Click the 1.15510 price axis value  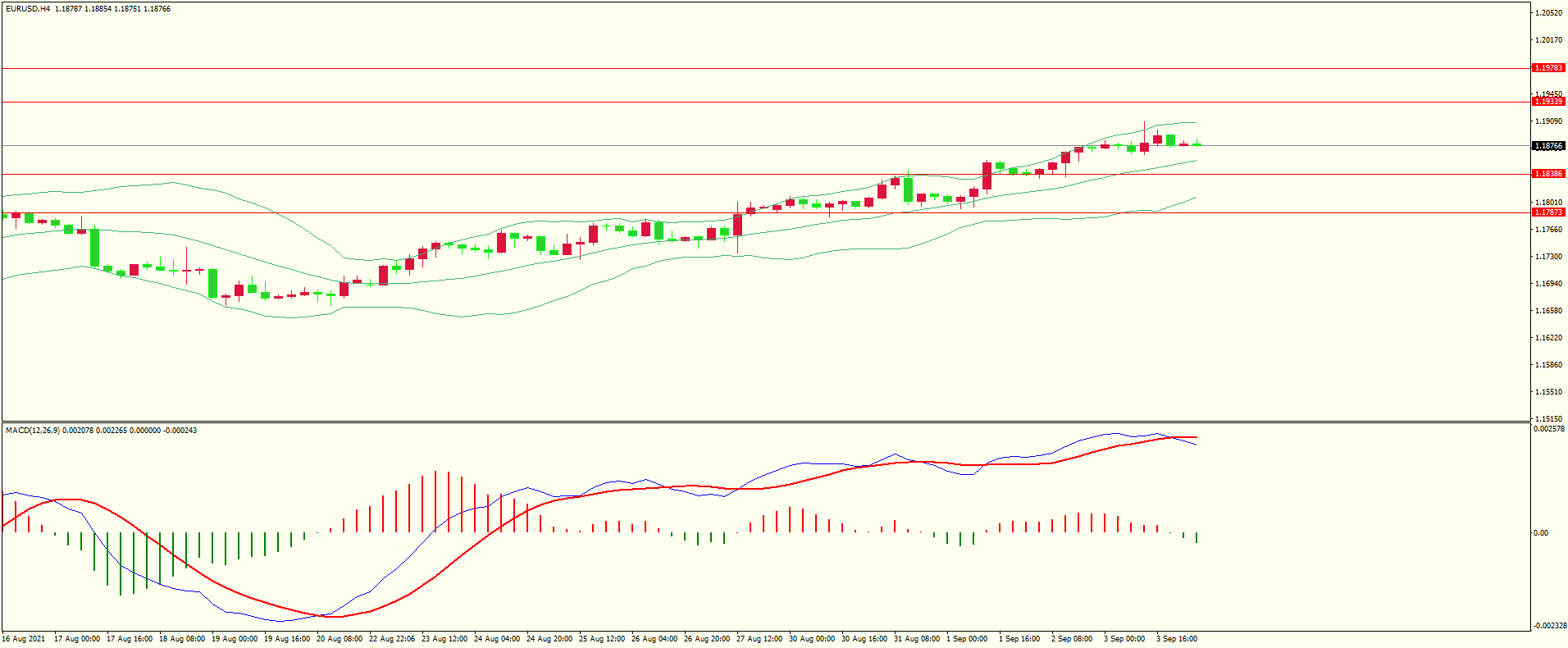coord(1548,392)
